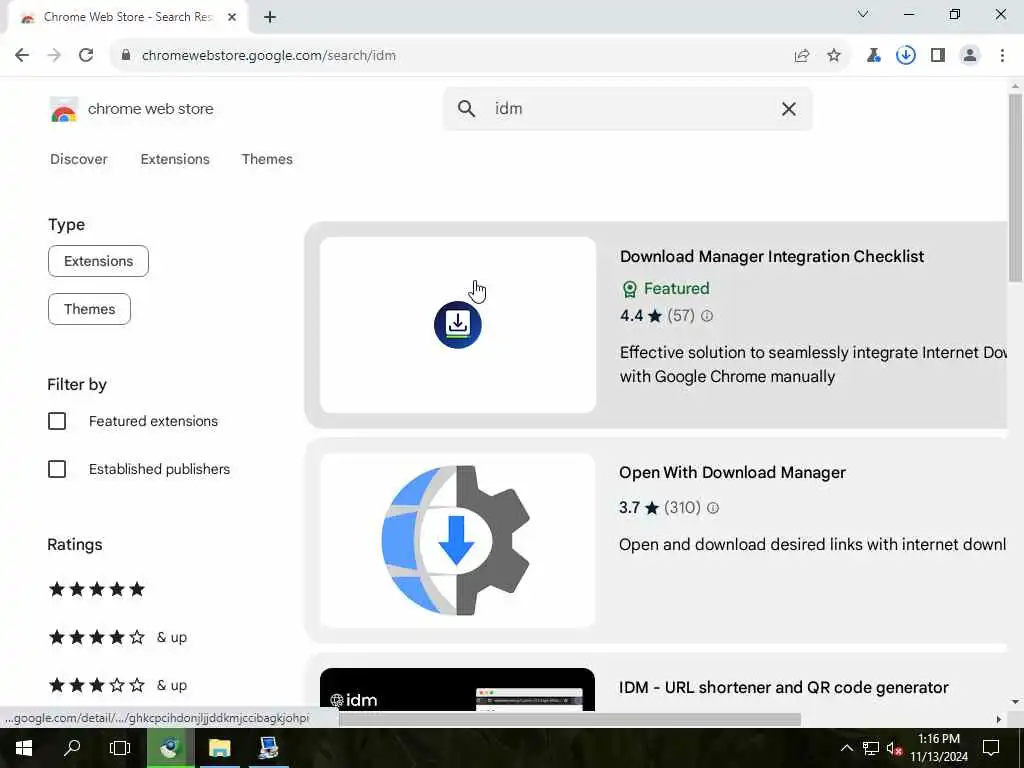Click the 3.7 rating text
Image resolution: width=1024 pixels, height=768 pixels.
tap(630, 508)
